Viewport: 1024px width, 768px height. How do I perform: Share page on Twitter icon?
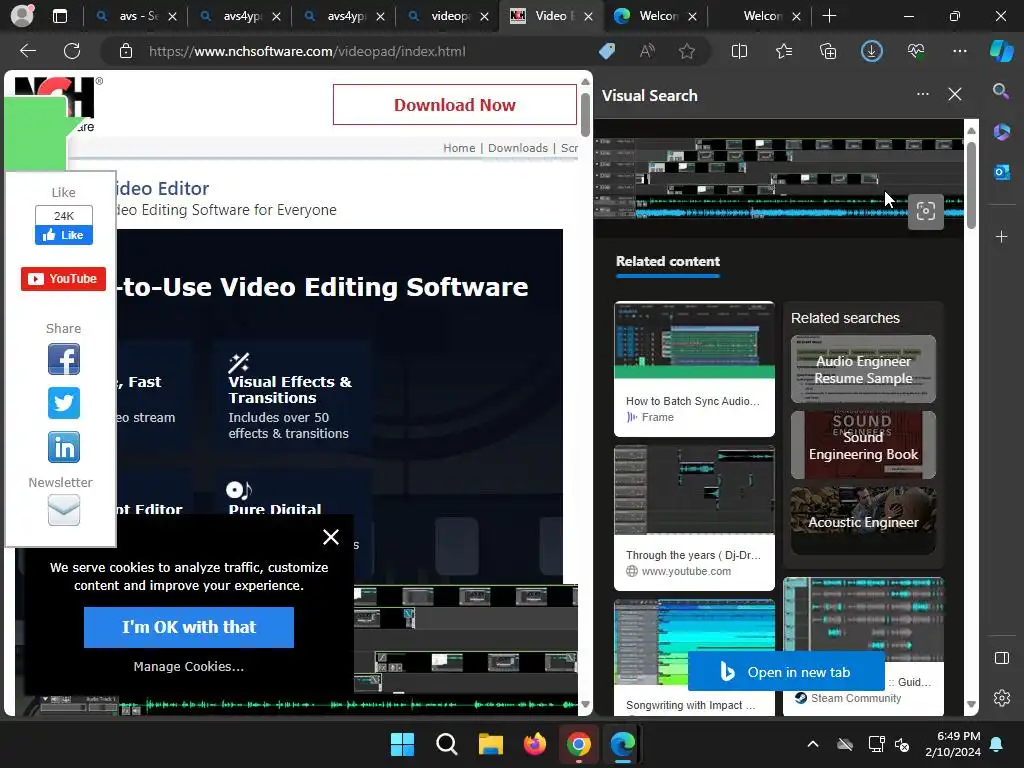pyautogui.click(x=63, y=403)
